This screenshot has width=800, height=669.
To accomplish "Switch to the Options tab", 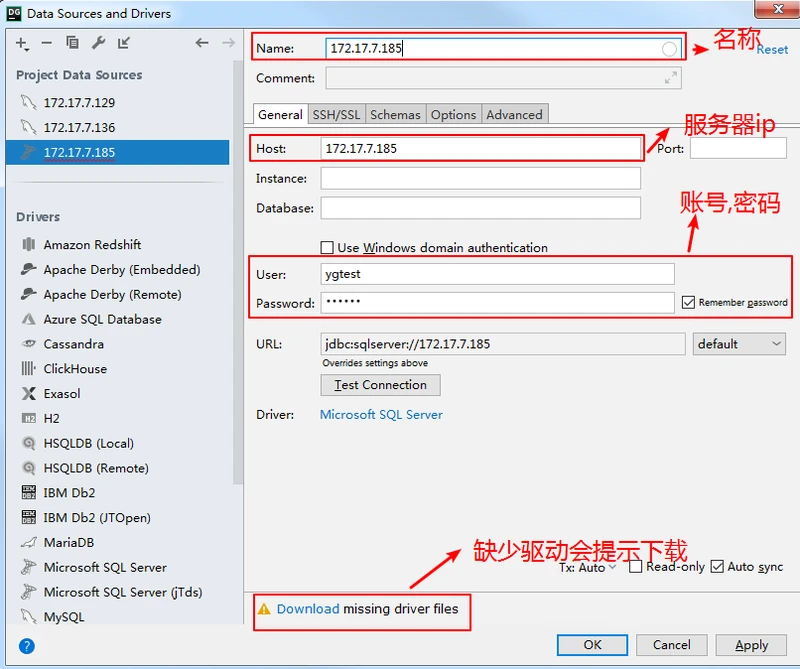I will point(453,114).
